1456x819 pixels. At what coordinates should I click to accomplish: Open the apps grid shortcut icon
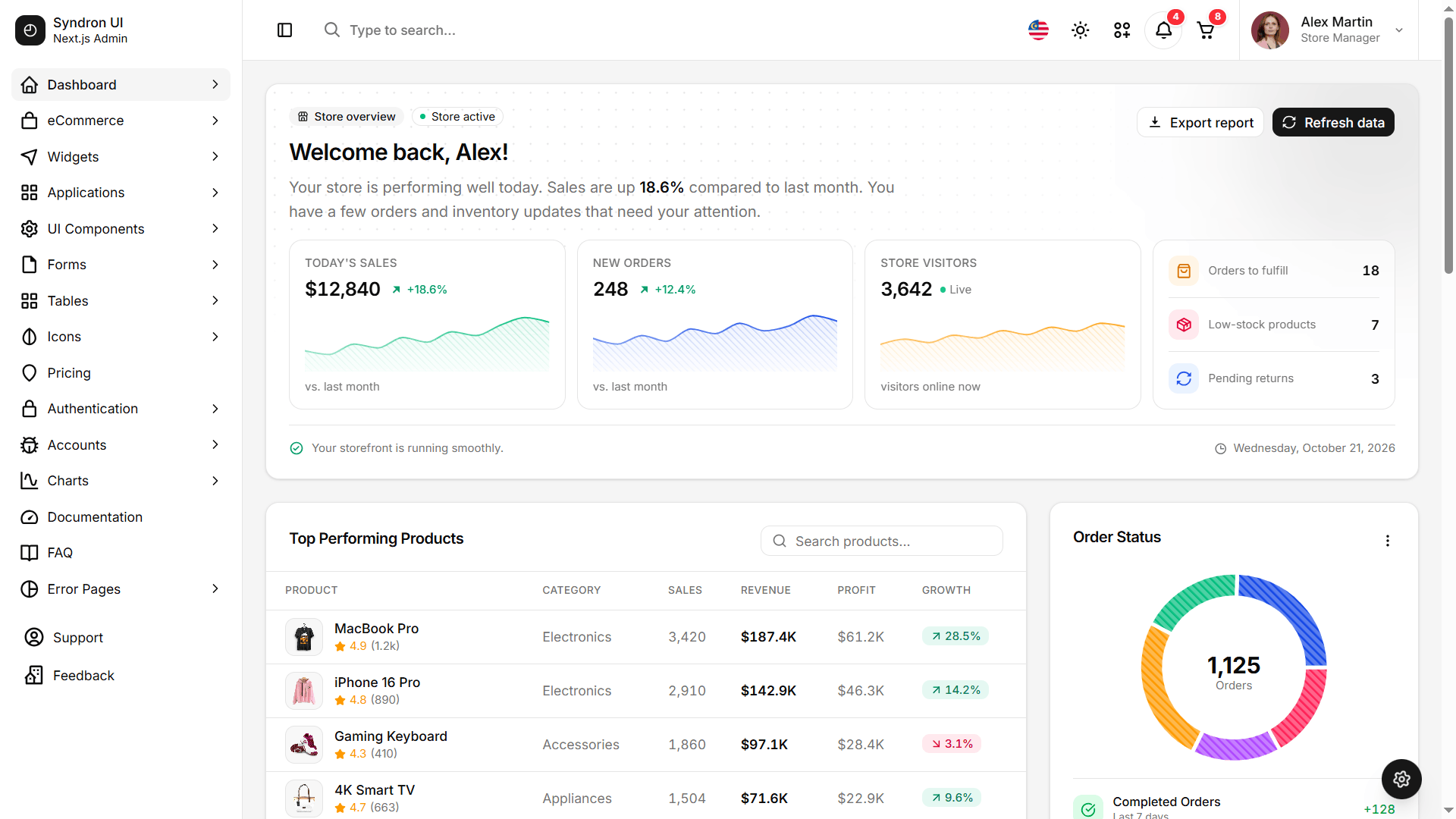tap(1122, 30)
